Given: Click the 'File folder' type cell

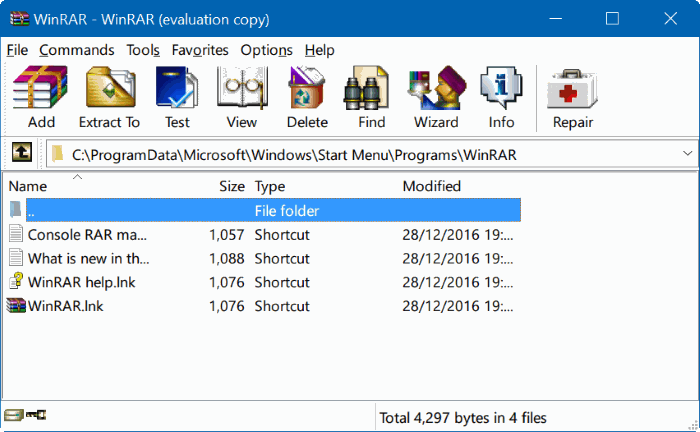Looking at the screenshot, I should click(287, 211).
